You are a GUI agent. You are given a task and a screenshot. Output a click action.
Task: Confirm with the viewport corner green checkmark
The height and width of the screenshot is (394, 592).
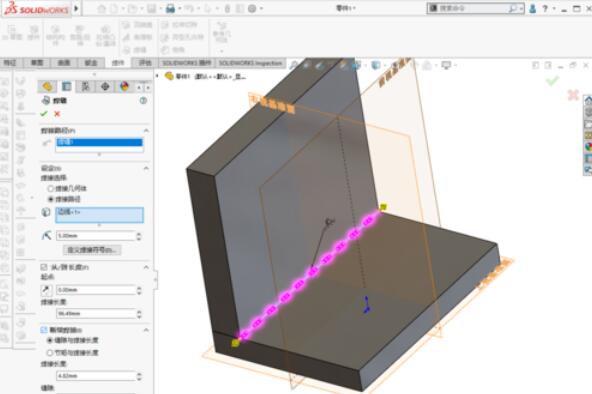point(553,80)
